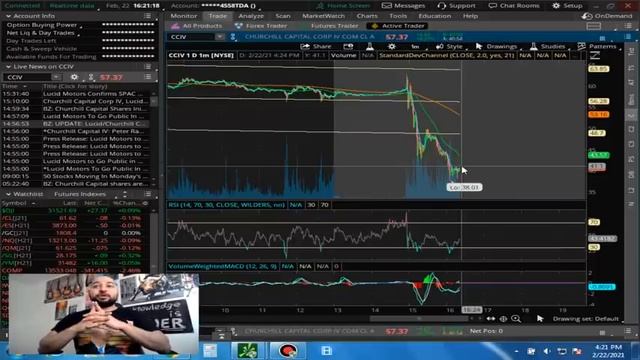Open the Live News panel menu icon
The width and height of the screenshot is (640, 360).
point(147,67)
